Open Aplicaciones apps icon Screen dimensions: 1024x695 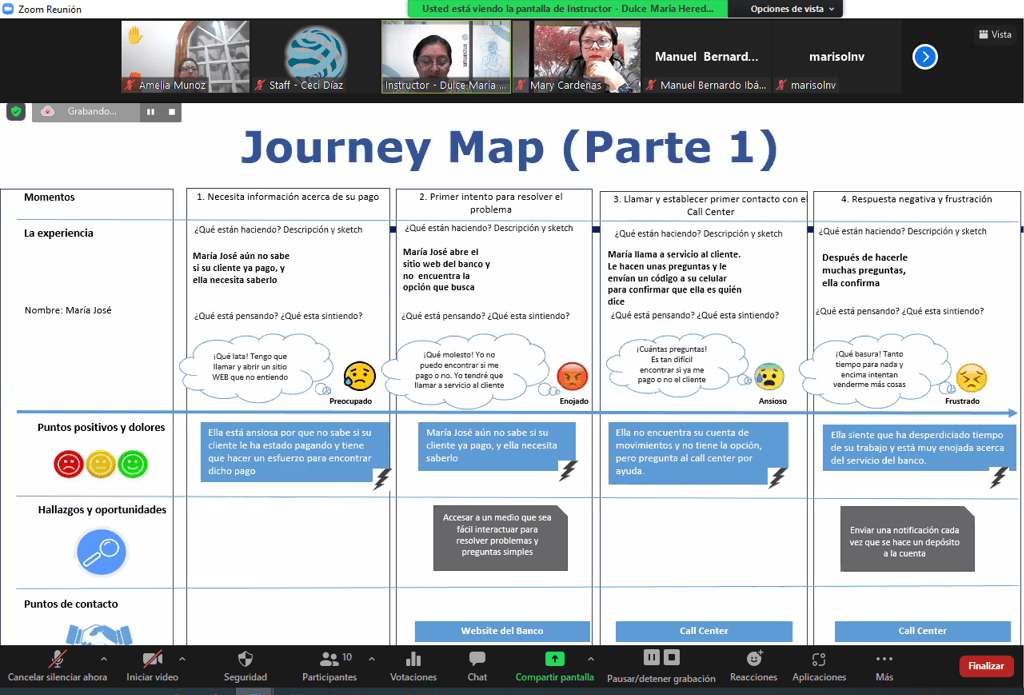(x=819, y=660)
